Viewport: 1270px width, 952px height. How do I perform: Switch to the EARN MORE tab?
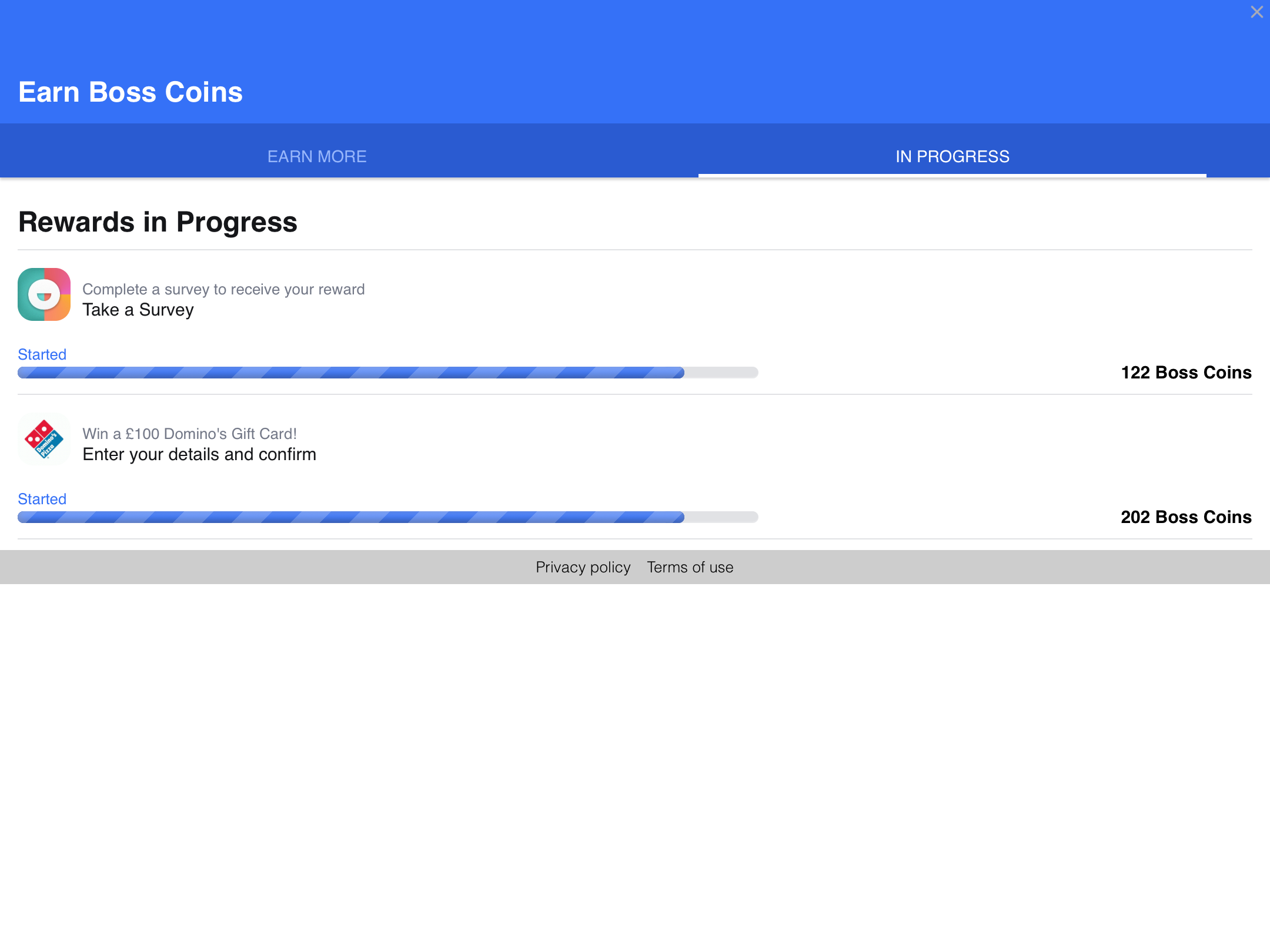pyautogui.click(x=317, y=156)
